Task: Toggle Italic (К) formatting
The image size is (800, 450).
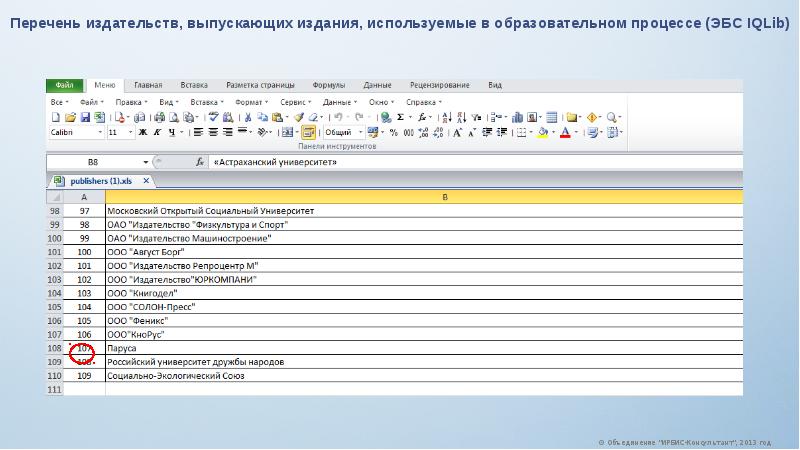Action: [x=158, y=133]
